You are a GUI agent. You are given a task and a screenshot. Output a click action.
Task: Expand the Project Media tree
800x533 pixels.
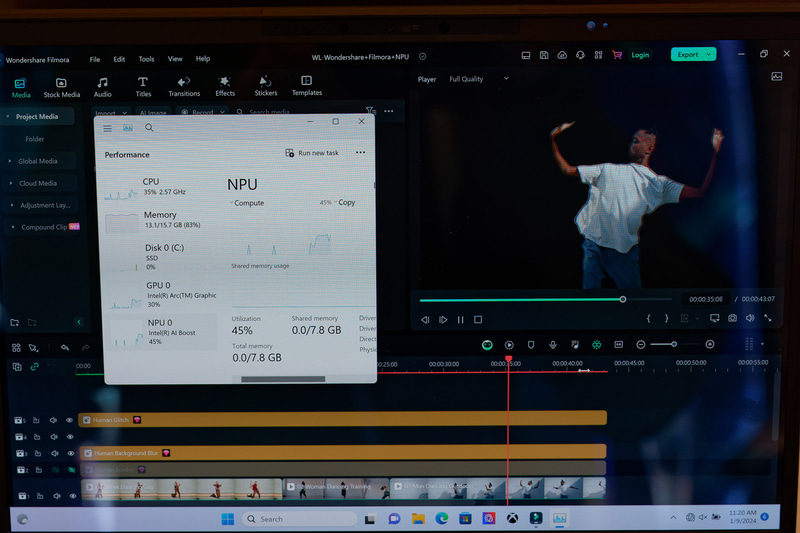8,117
